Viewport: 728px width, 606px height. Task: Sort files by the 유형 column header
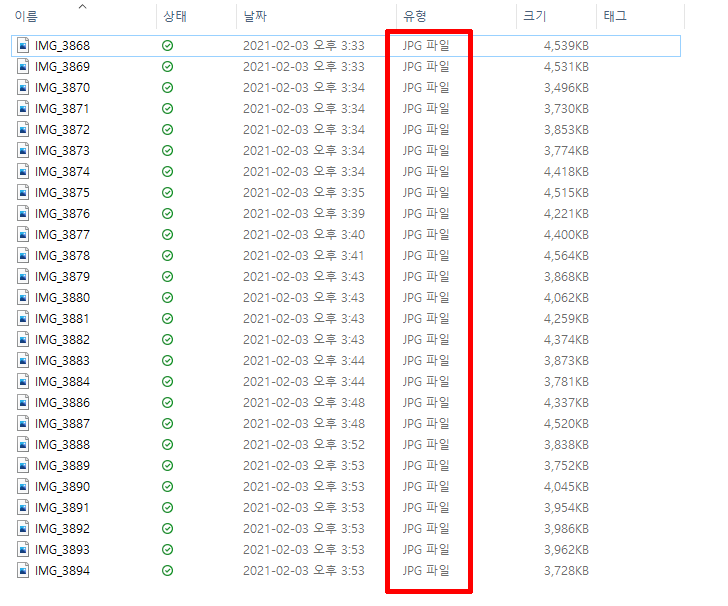pos(415,16)
